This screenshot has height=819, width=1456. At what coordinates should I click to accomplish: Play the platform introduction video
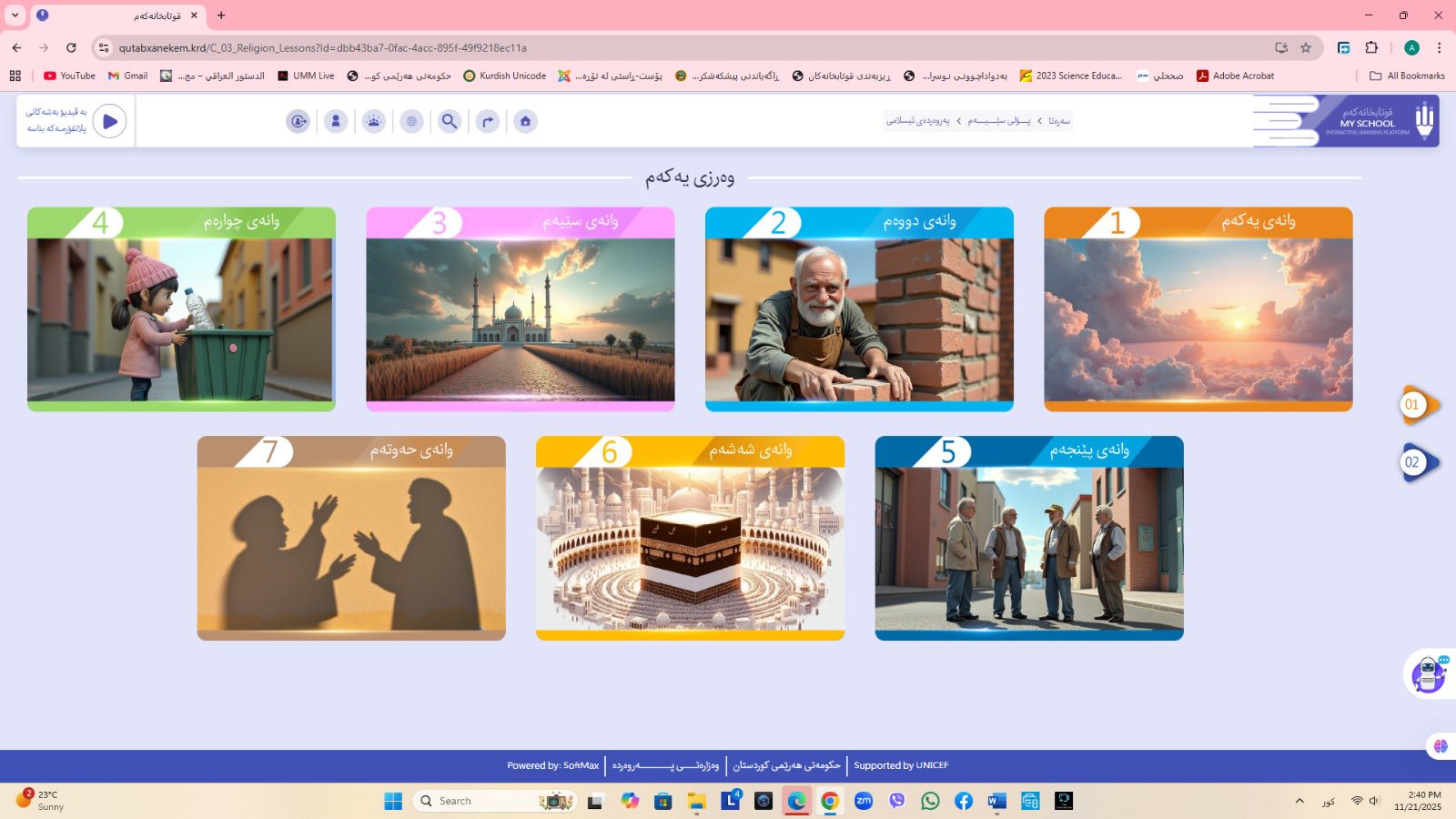tap(109, 121)
